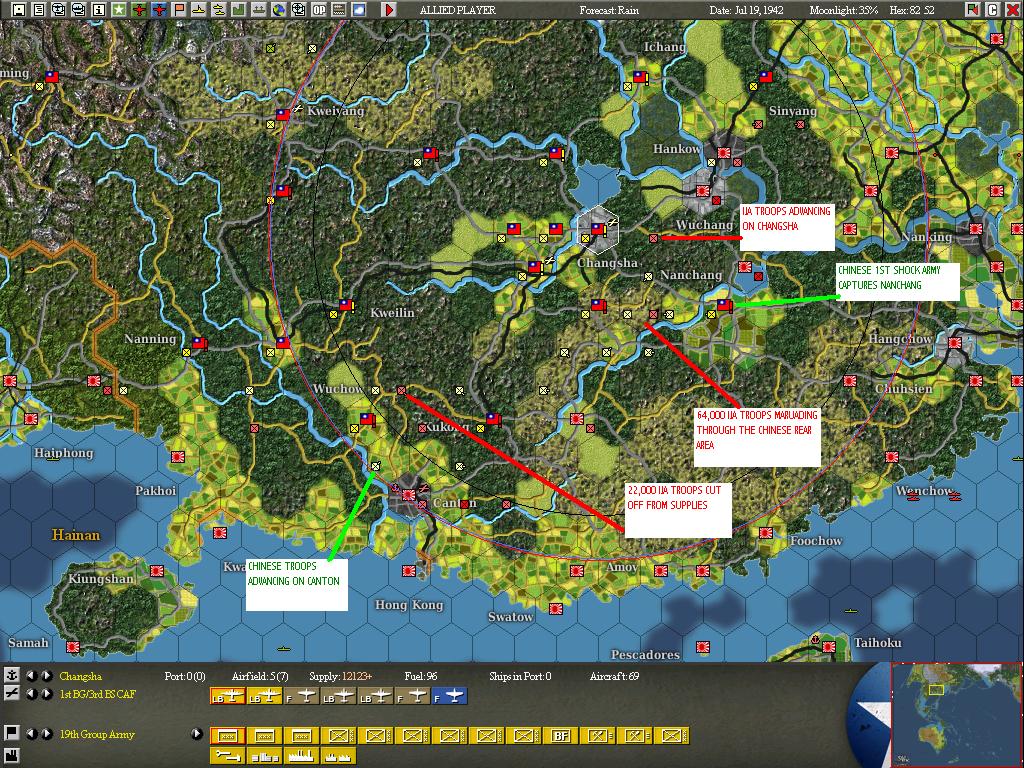Click the 1st BG/3rd ES CAF label
The width and height of the screenshot is (1024, 768).
97,694
